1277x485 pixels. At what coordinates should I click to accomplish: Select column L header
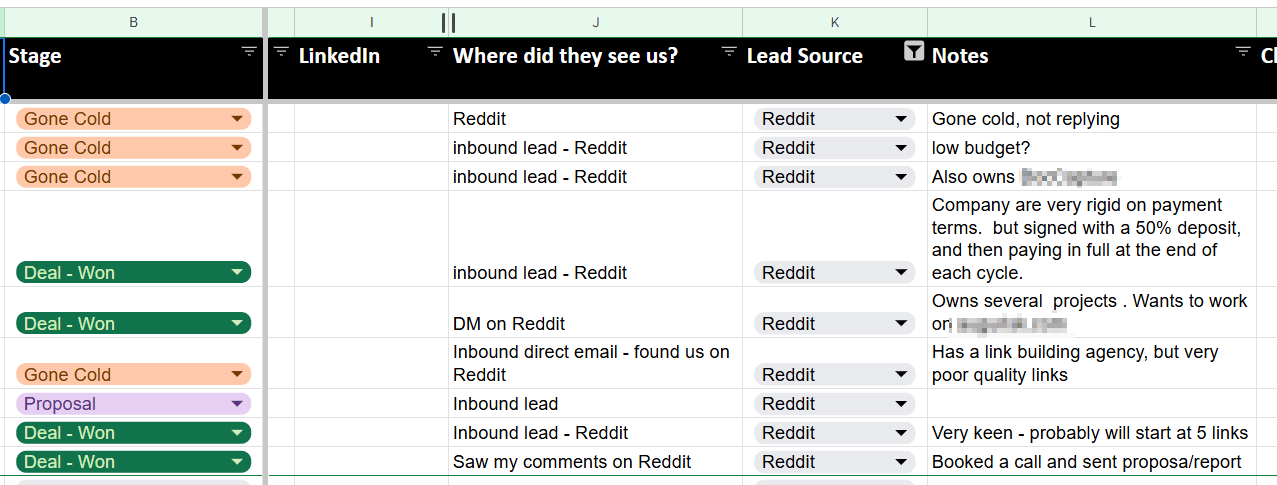(1092, 22)
